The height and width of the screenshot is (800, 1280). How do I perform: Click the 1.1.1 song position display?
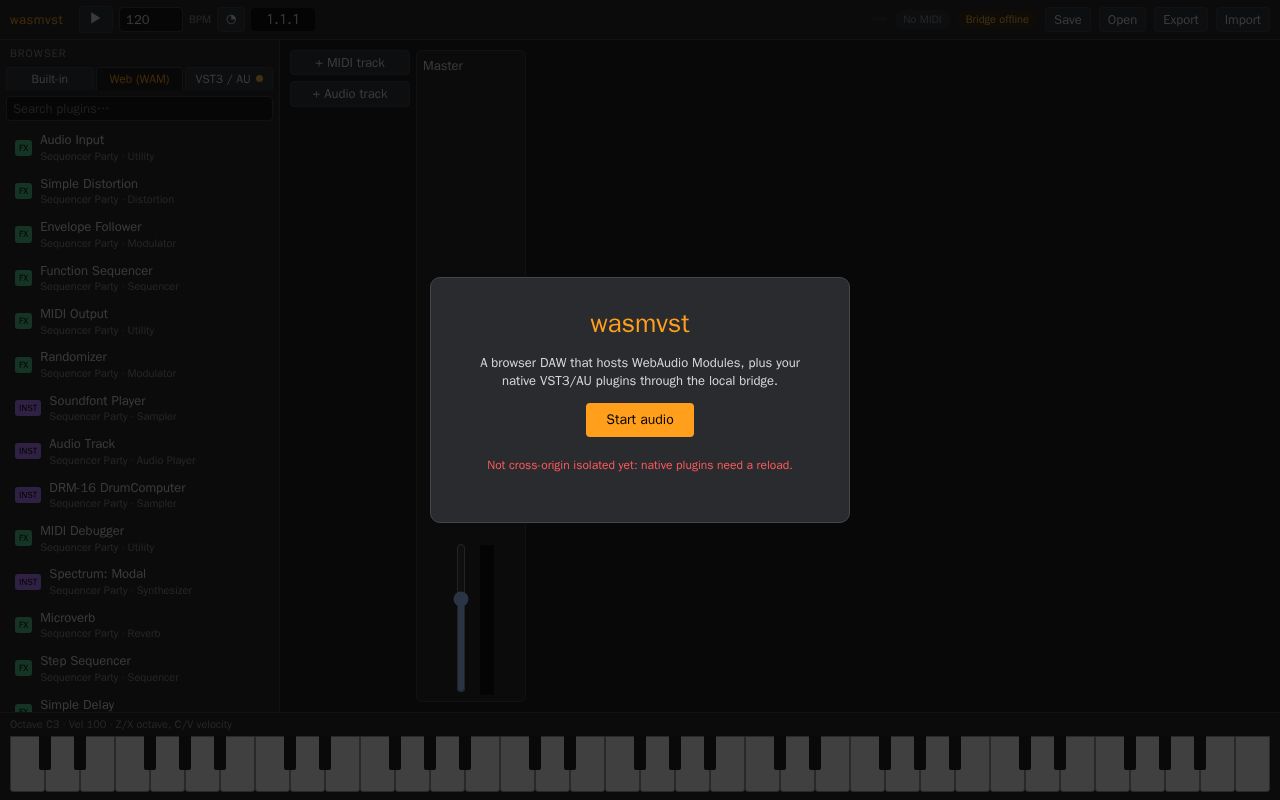tap(283, 19)
